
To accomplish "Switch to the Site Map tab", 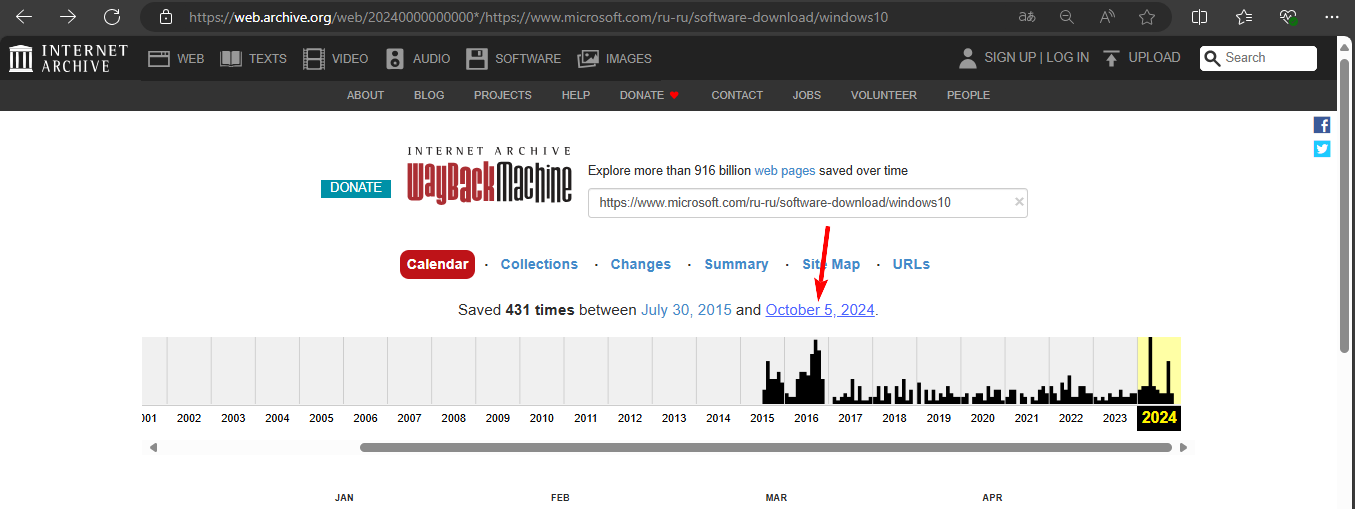I will [x=831, y=264].
